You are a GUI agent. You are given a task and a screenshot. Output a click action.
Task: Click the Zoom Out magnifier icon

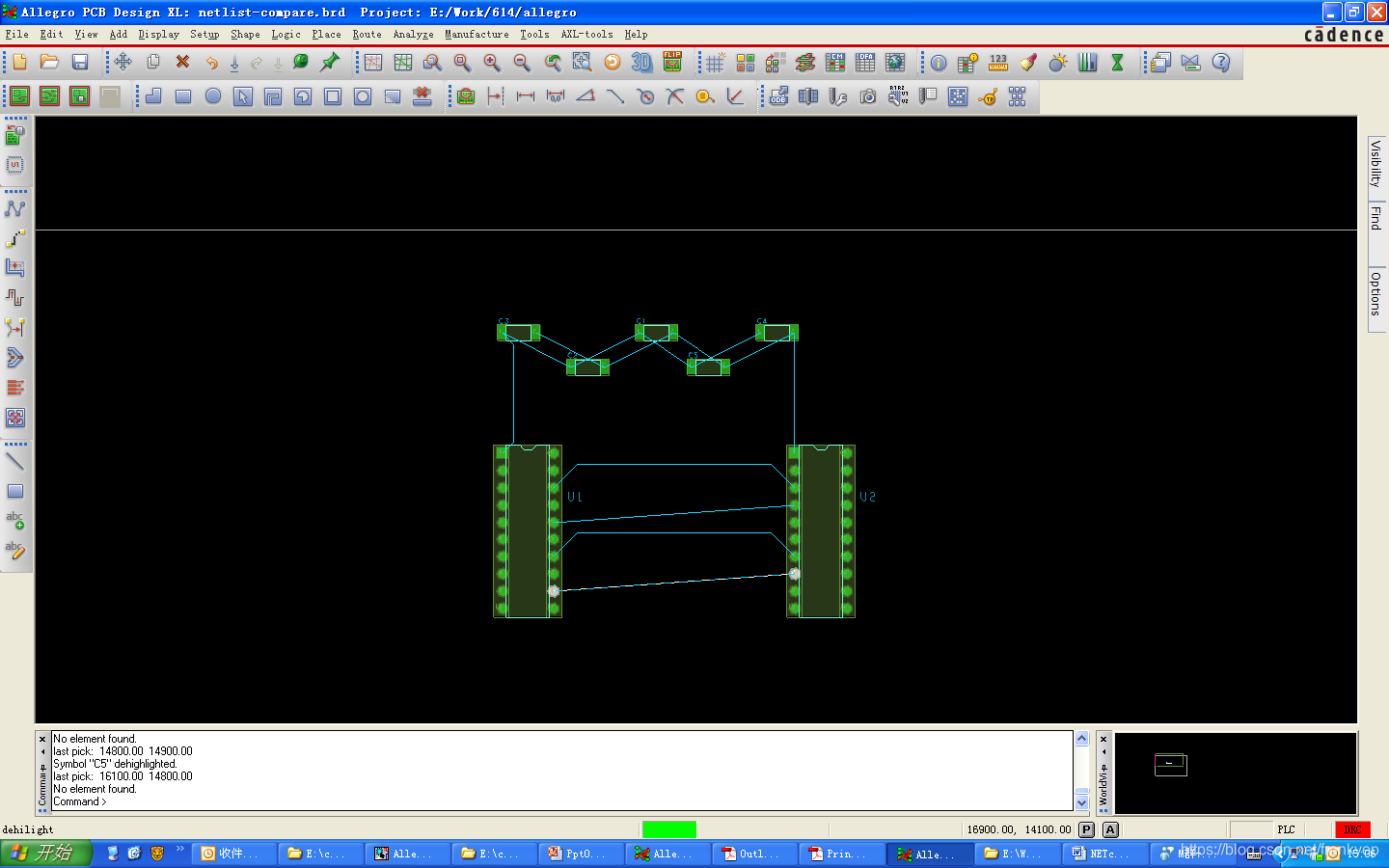click(522, 63)
